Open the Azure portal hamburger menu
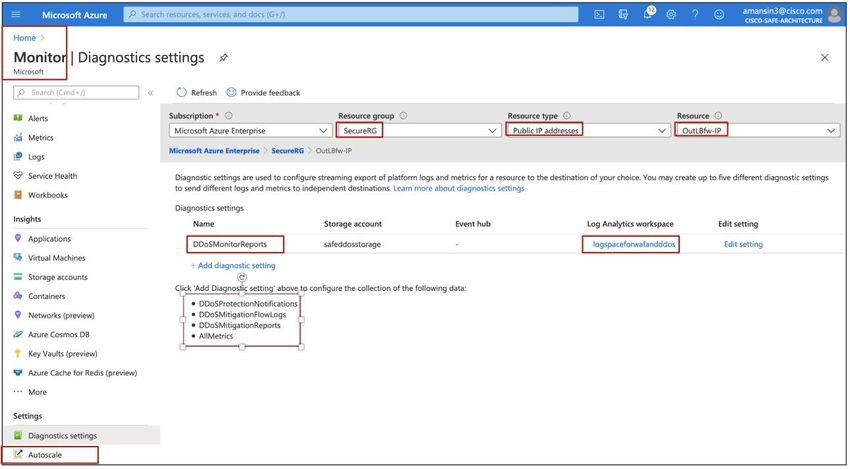Screen dimensions: 850x469 16,15
